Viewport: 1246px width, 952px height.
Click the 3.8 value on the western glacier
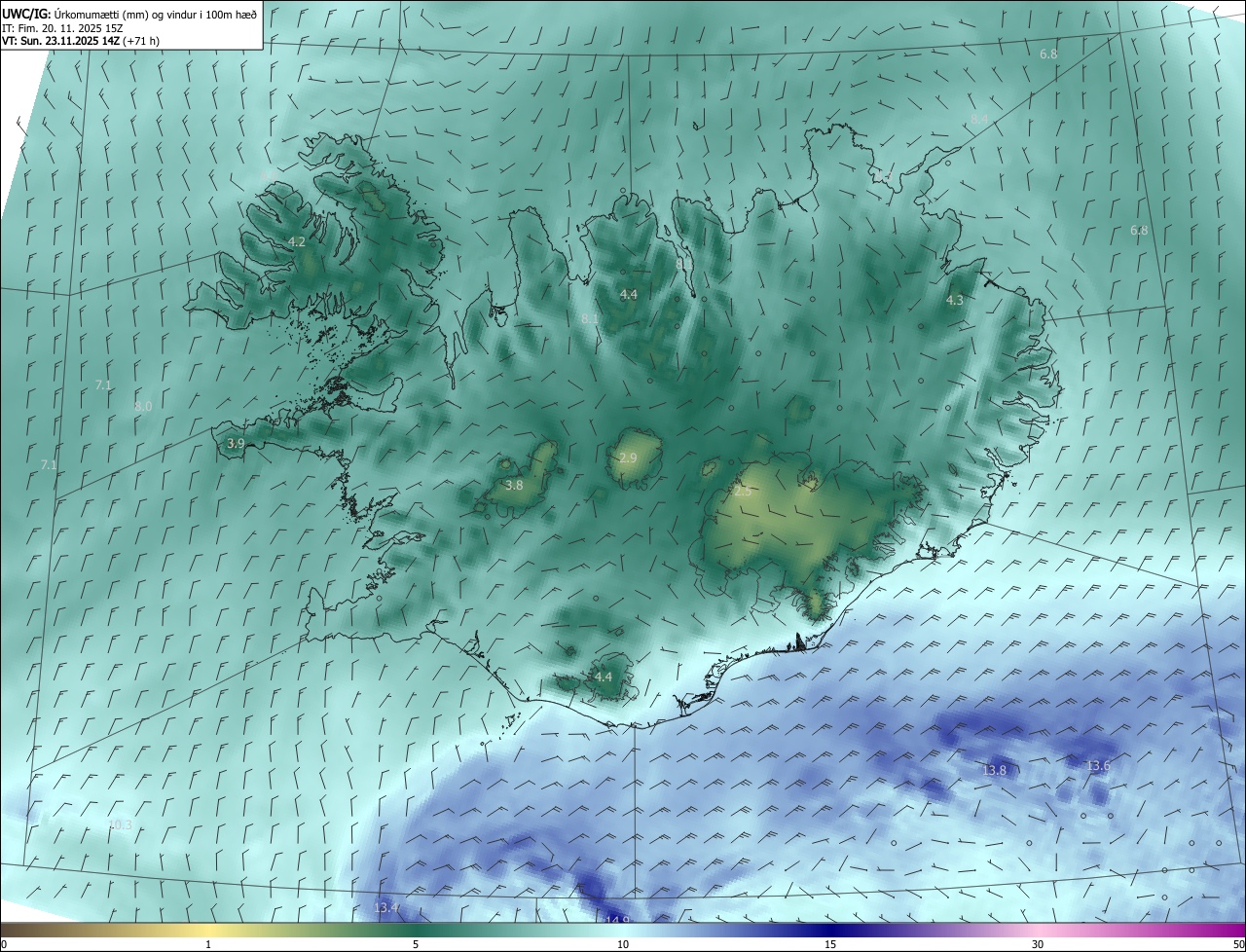514,485
